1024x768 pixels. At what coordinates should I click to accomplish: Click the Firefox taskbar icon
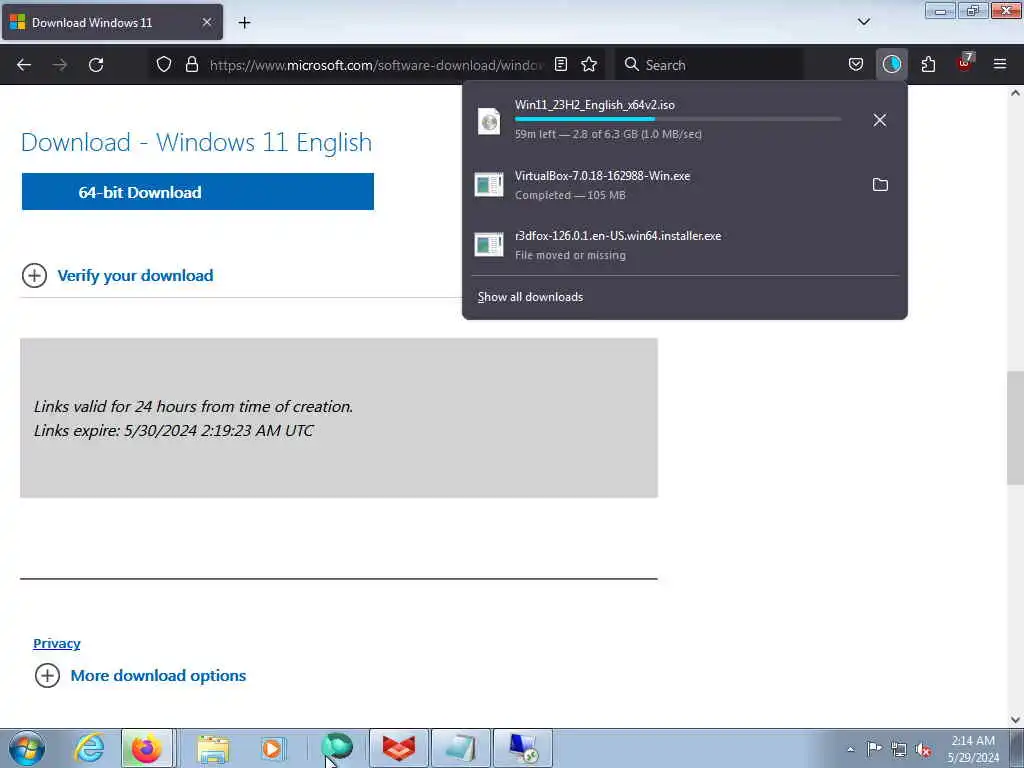tap(147, 748)
